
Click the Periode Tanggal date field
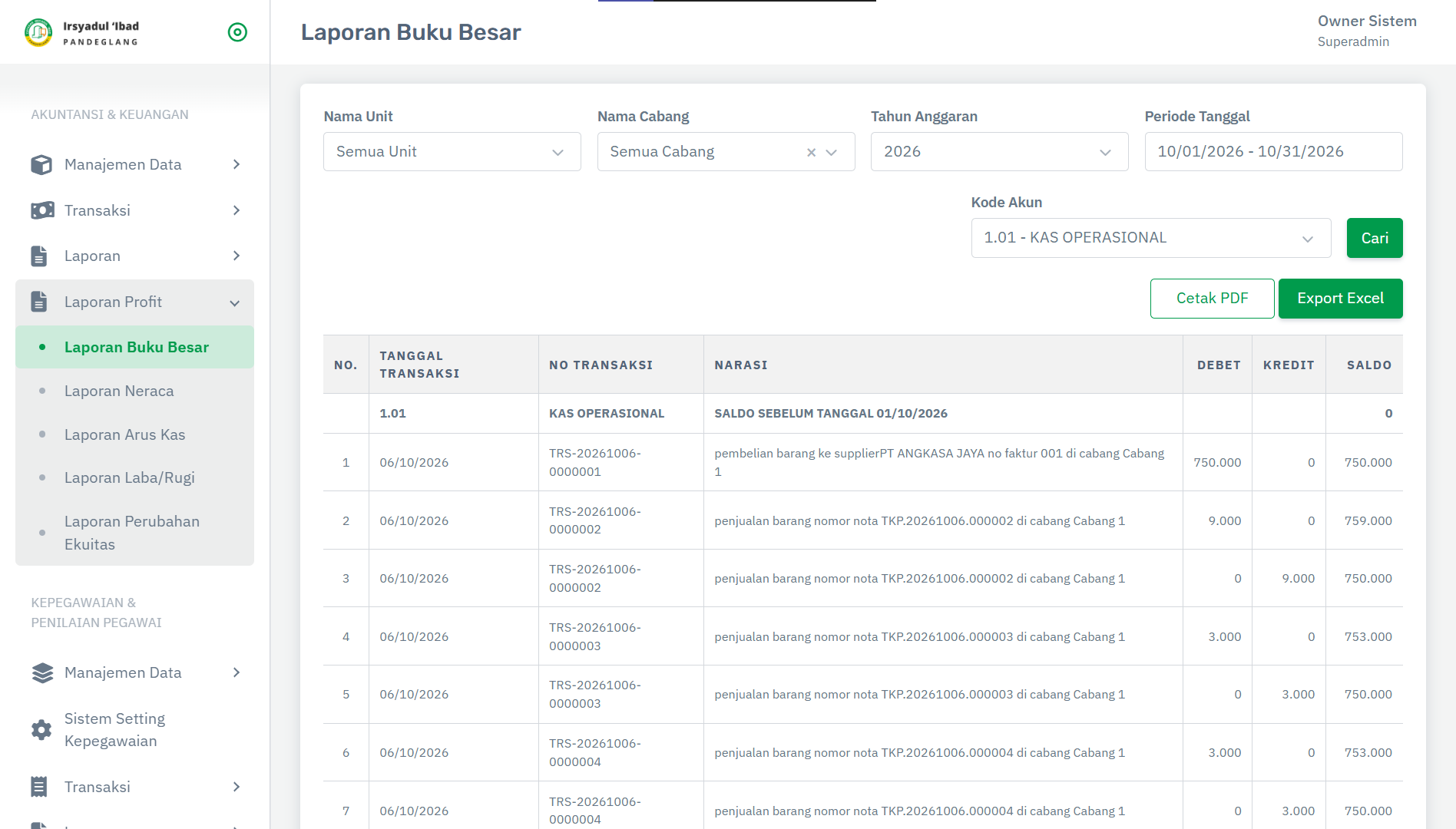[1273, 152]
